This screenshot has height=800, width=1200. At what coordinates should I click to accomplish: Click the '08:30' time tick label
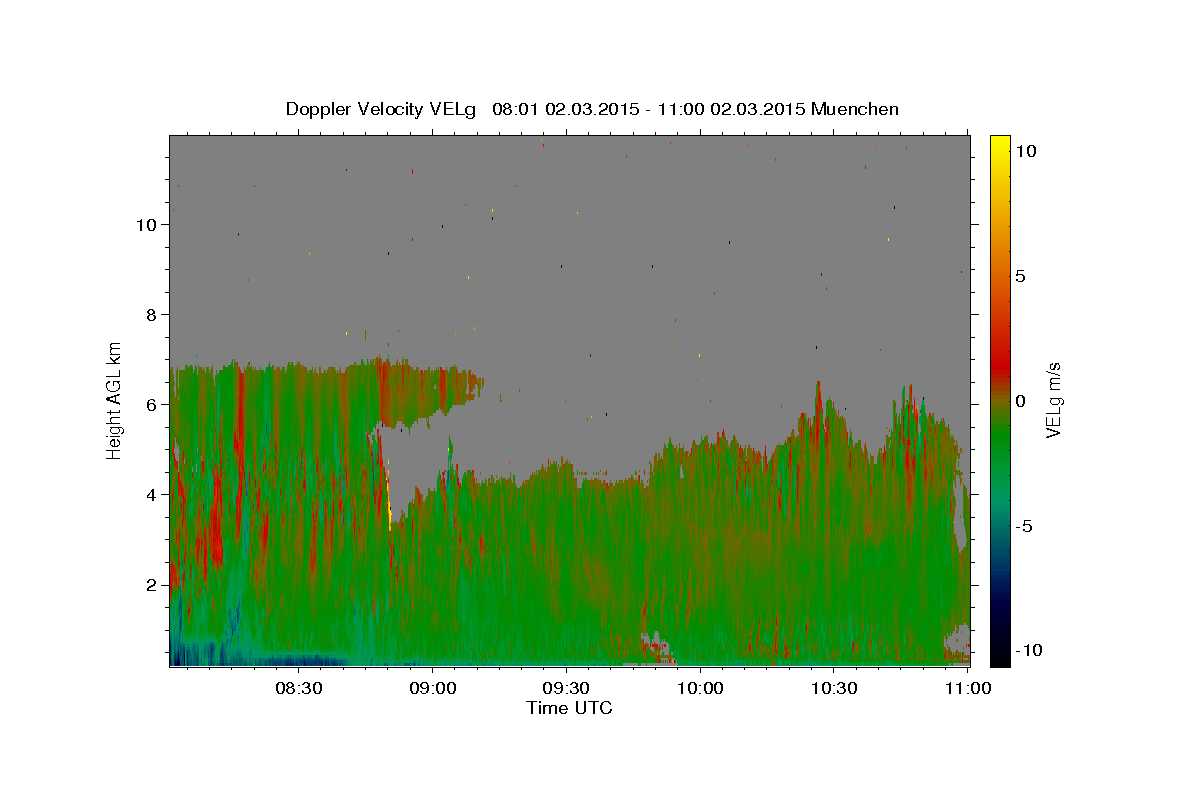[298, 688]
